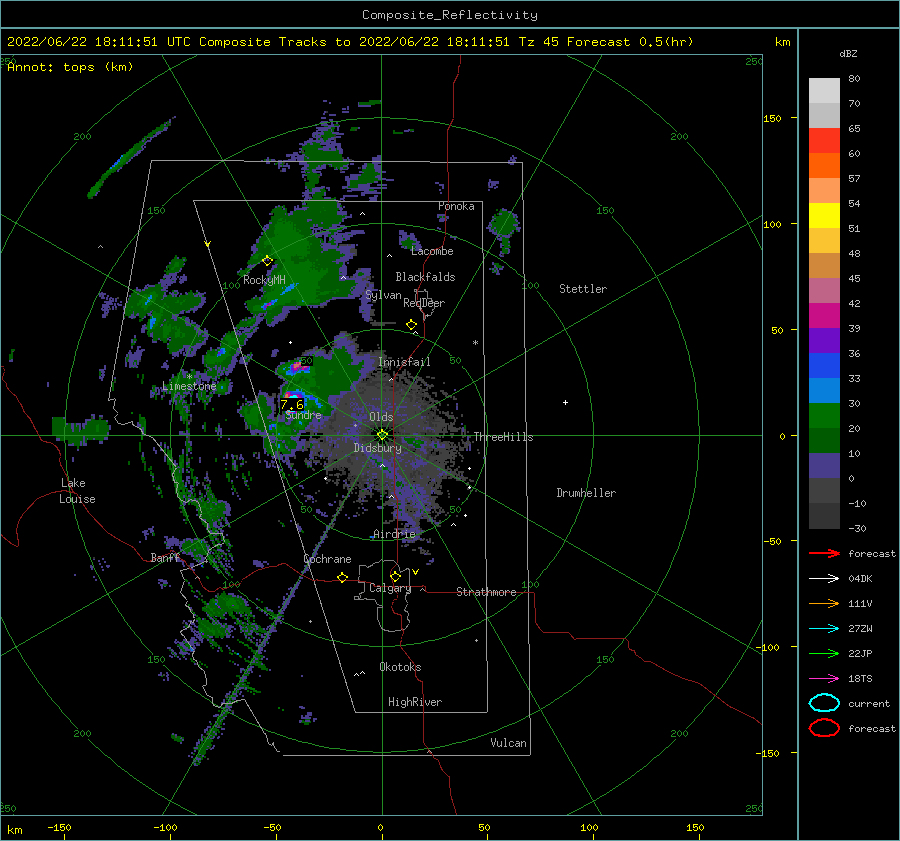Click the 7.6 storm top annotation near Sundre
The width and height of the screenshot is (900, 841).
click(x=292, y=405)
